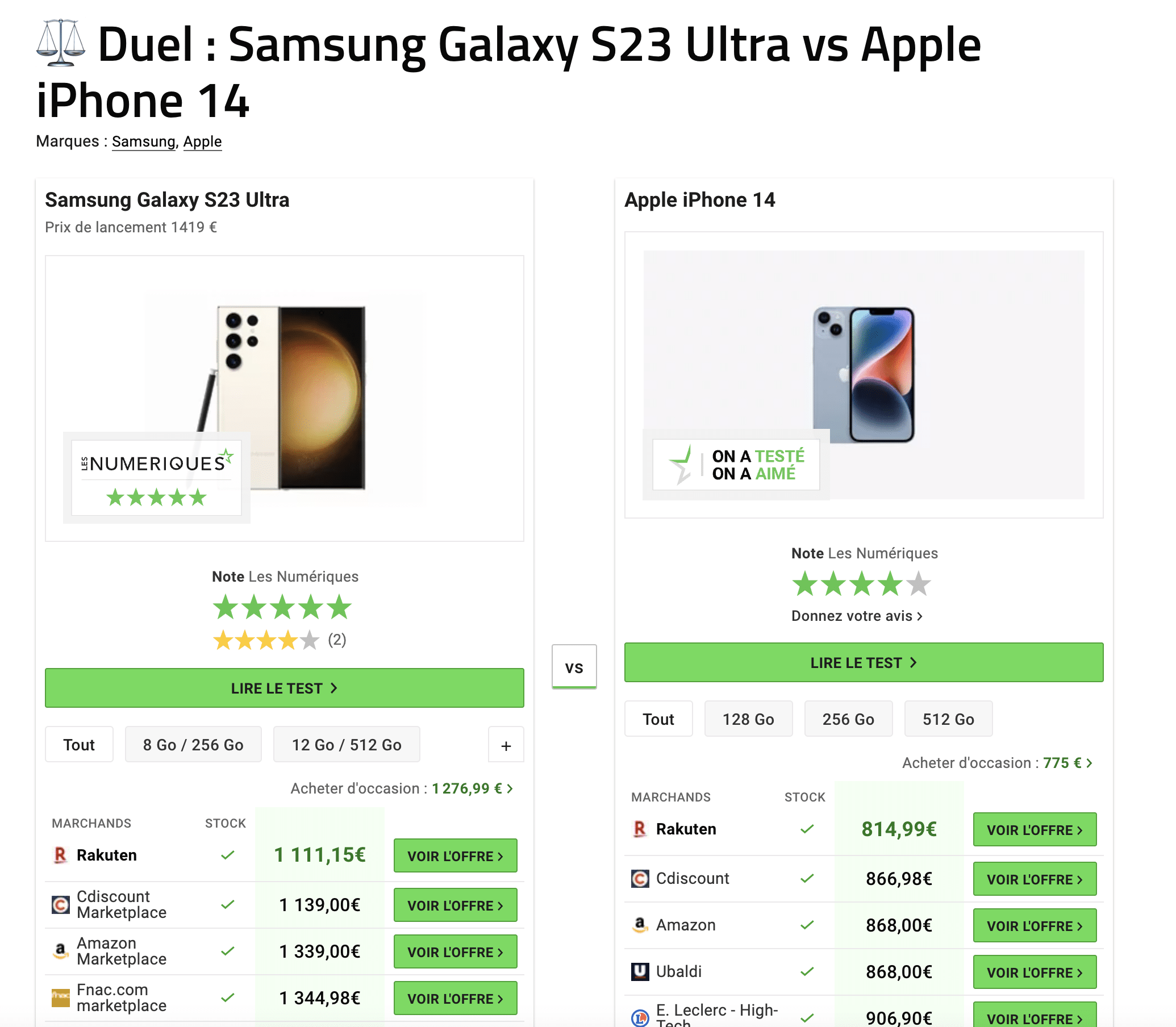Expand more Samsung storage options with plus button
The height and width of the screenshot is (1027, 1176).
[506, 745]
